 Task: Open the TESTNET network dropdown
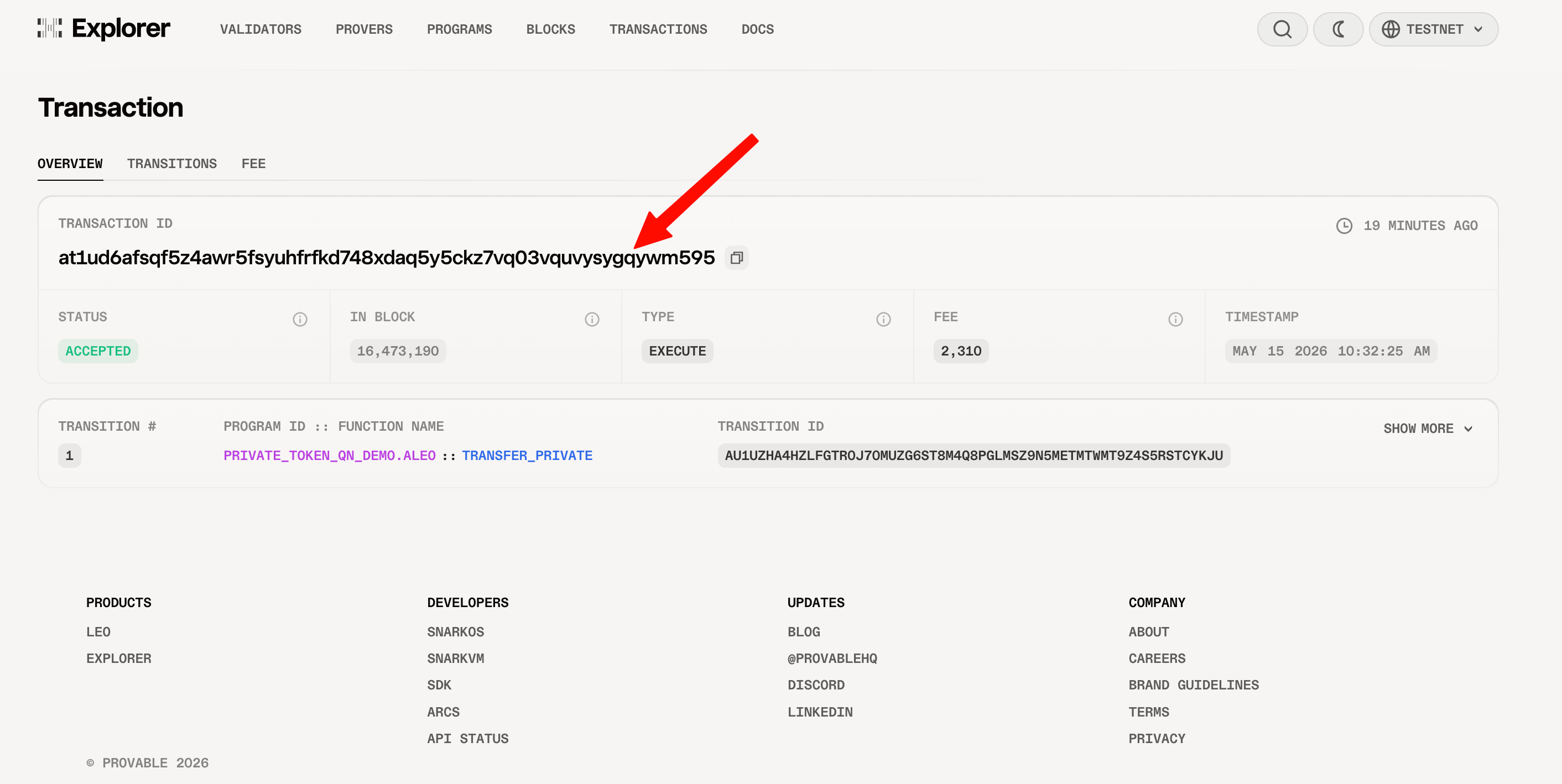click(x=1434, y=29)
